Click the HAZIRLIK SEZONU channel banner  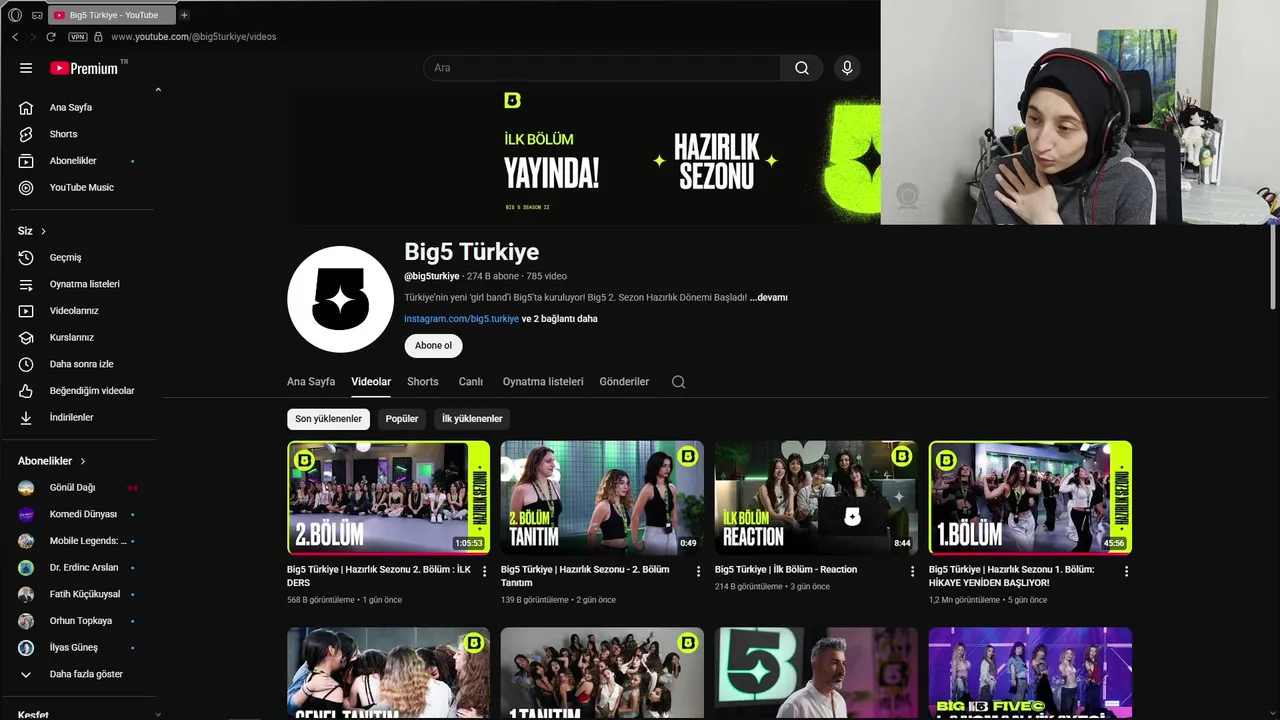coord(584,158)
